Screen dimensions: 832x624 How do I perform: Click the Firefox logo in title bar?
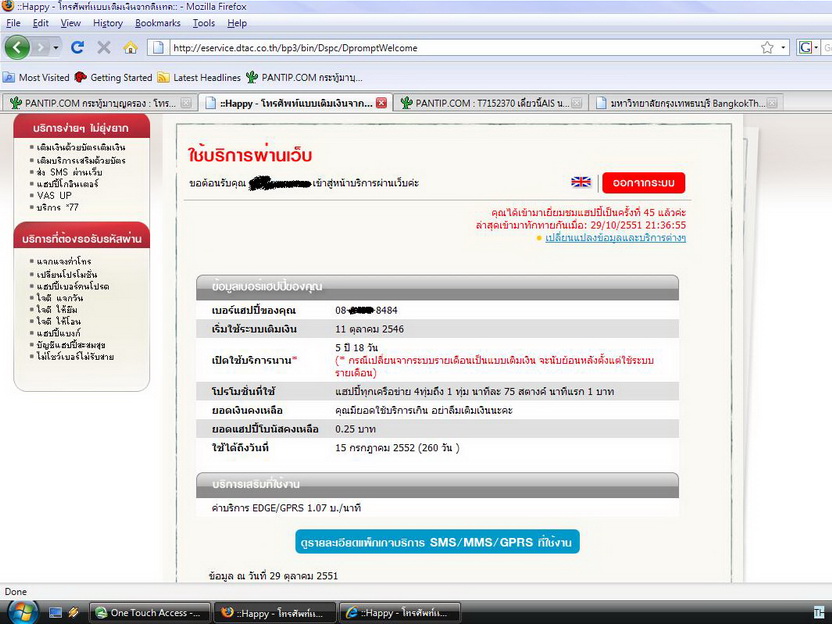tap(7, 6)
